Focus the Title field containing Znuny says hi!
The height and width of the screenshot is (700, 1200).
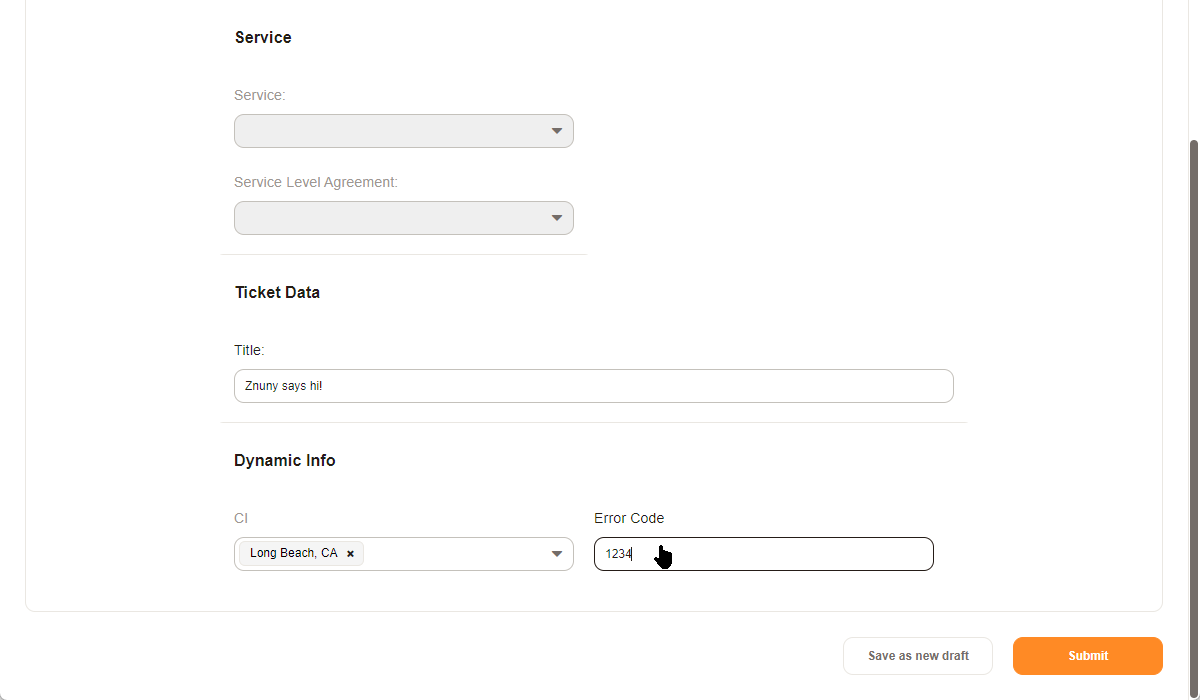(x=593, y=386)
